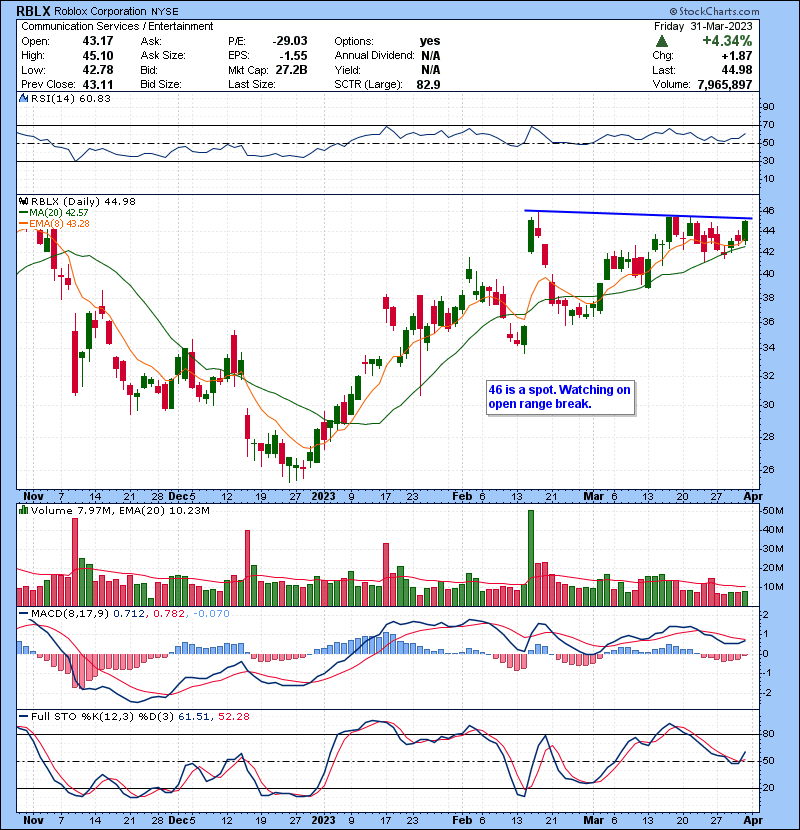800x830 pixels.
Task: Click the Volume 7.97M, EMA(20) 10.23M label
Action: point(120,510)
